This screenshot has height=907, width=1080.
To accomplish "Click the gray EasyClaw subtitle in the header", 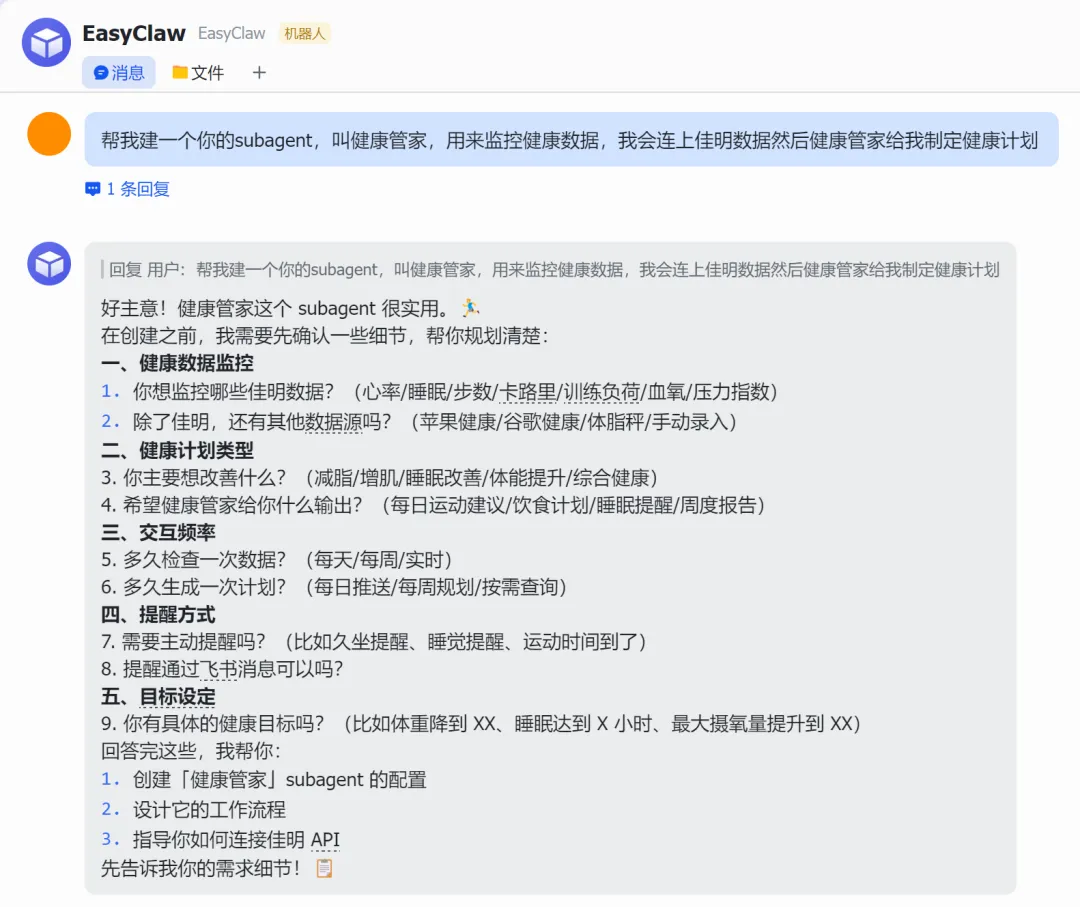I will (x=232, y=34).
